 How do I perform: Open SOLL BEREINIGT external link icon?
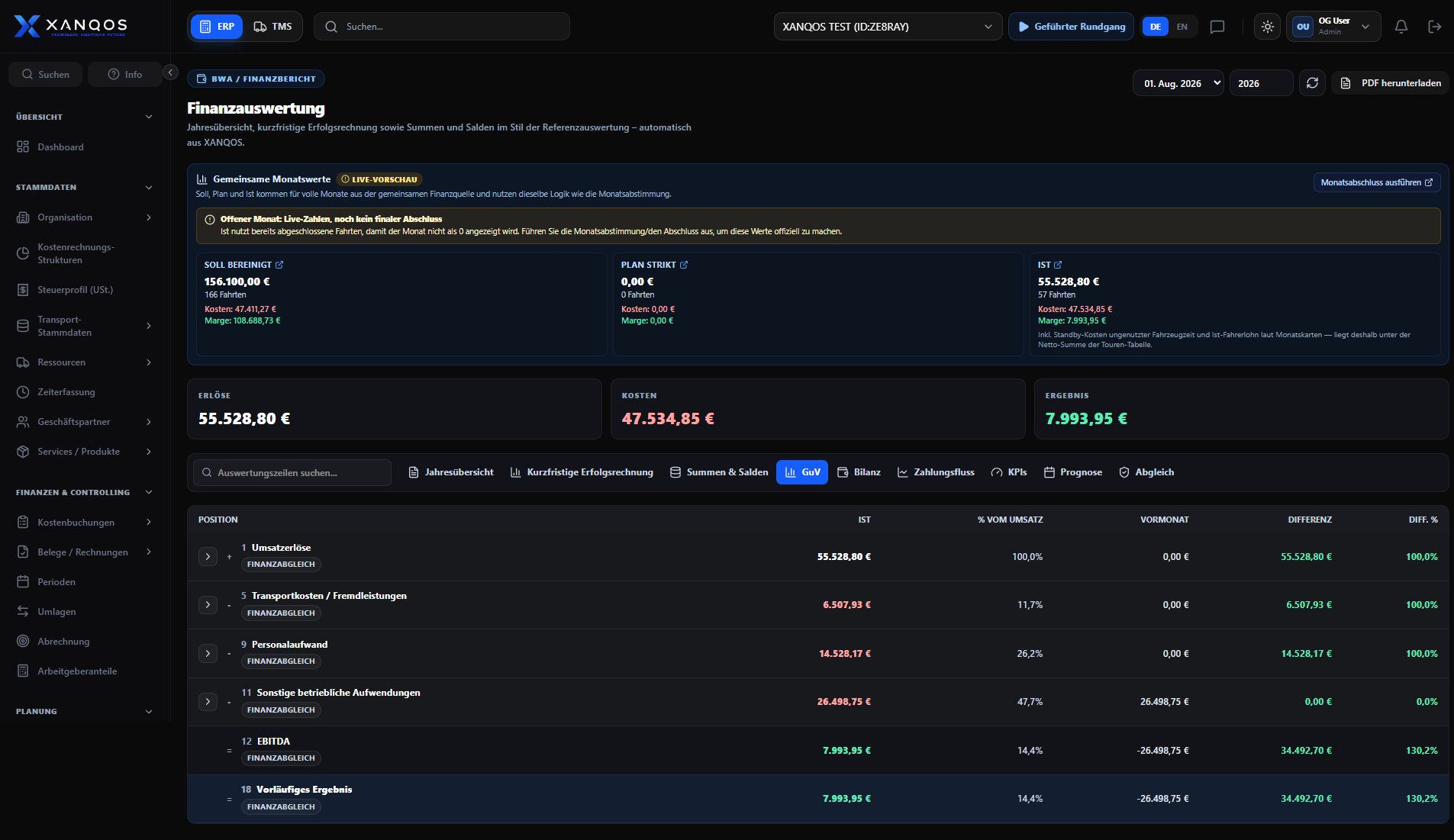tap(279, 265)
